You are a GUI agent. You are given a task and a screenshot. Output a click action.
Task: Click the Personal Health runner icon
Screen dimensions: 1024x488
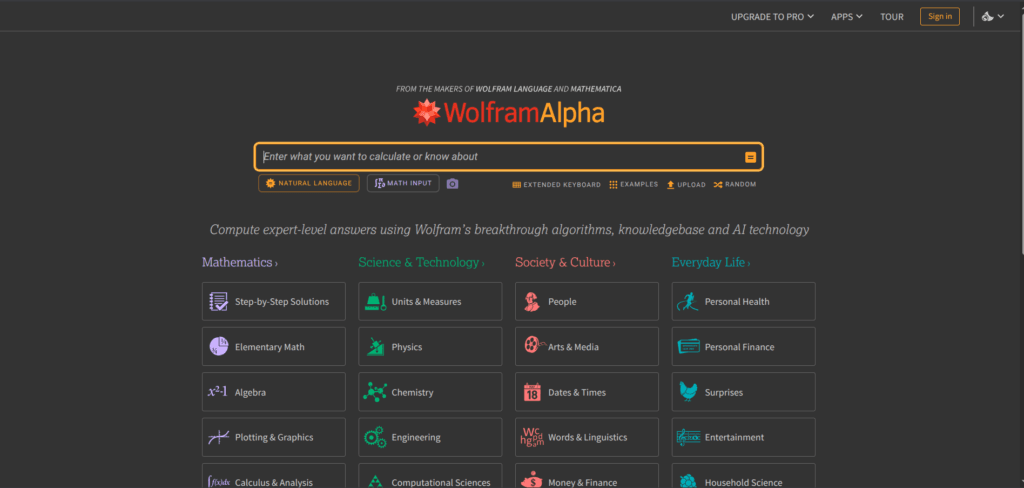[688, 302]
